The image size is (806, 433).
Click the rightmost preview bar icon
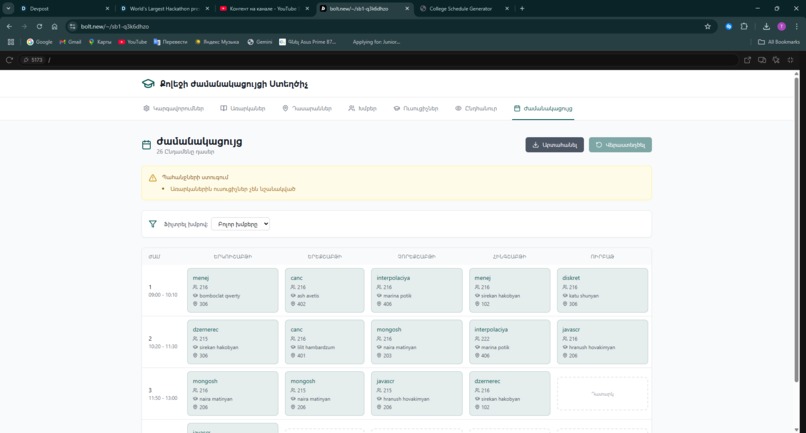[x=791, y=60]
